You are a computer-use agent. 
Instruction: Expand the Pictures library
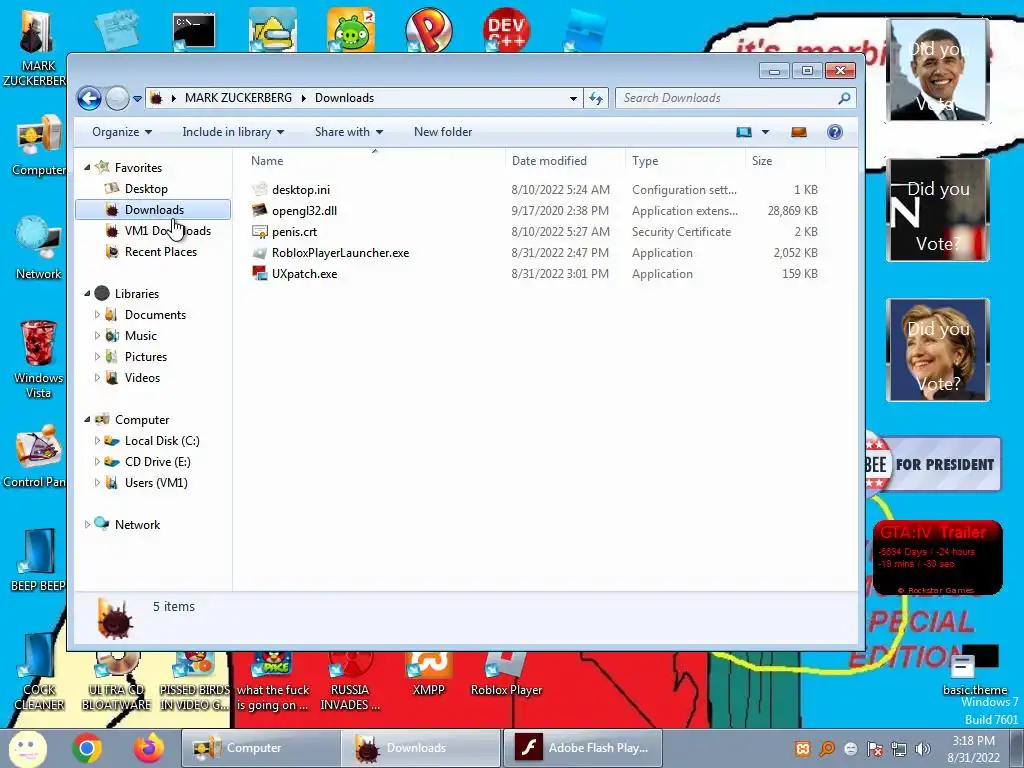click(x=97, y=357)
